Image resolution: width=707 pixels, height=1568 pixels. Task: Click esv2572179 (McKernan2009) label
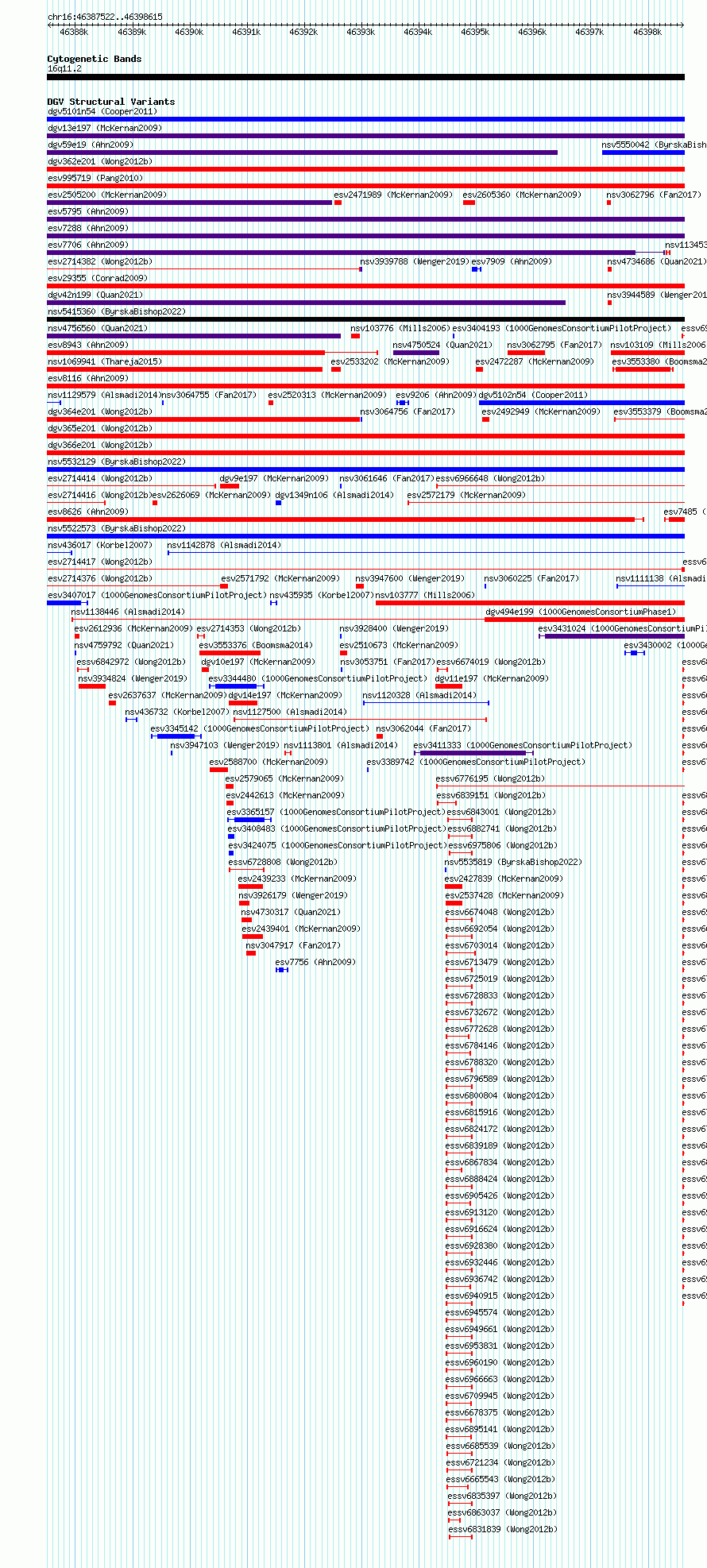(x=466, y=495)
